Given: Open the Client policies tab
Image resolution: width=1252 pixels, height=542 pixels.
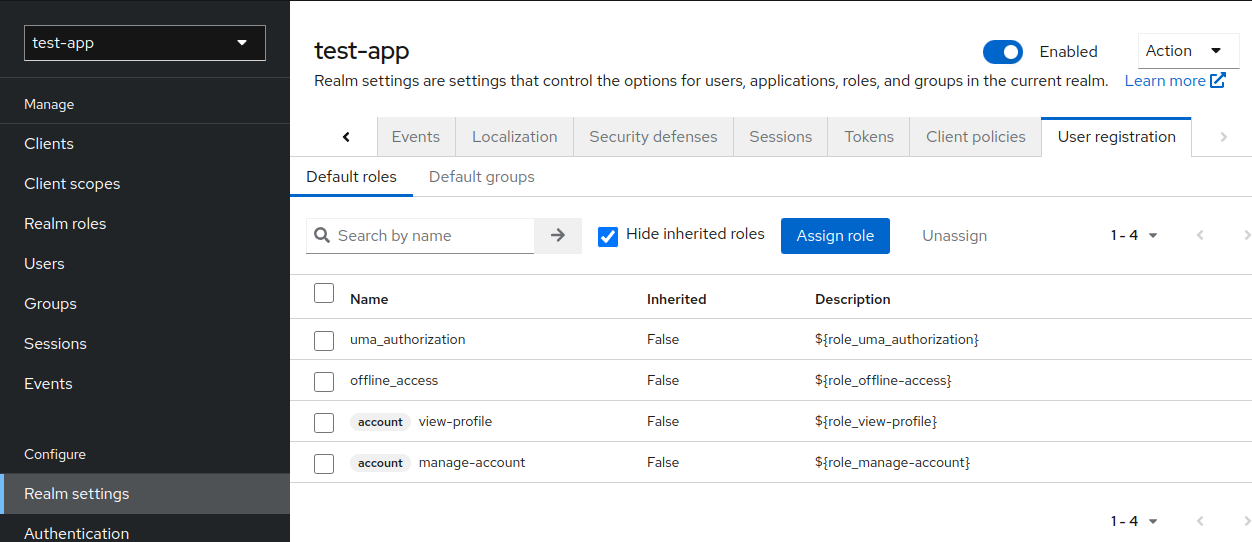Looking at the screenshot, I should (x=976, y=137).
